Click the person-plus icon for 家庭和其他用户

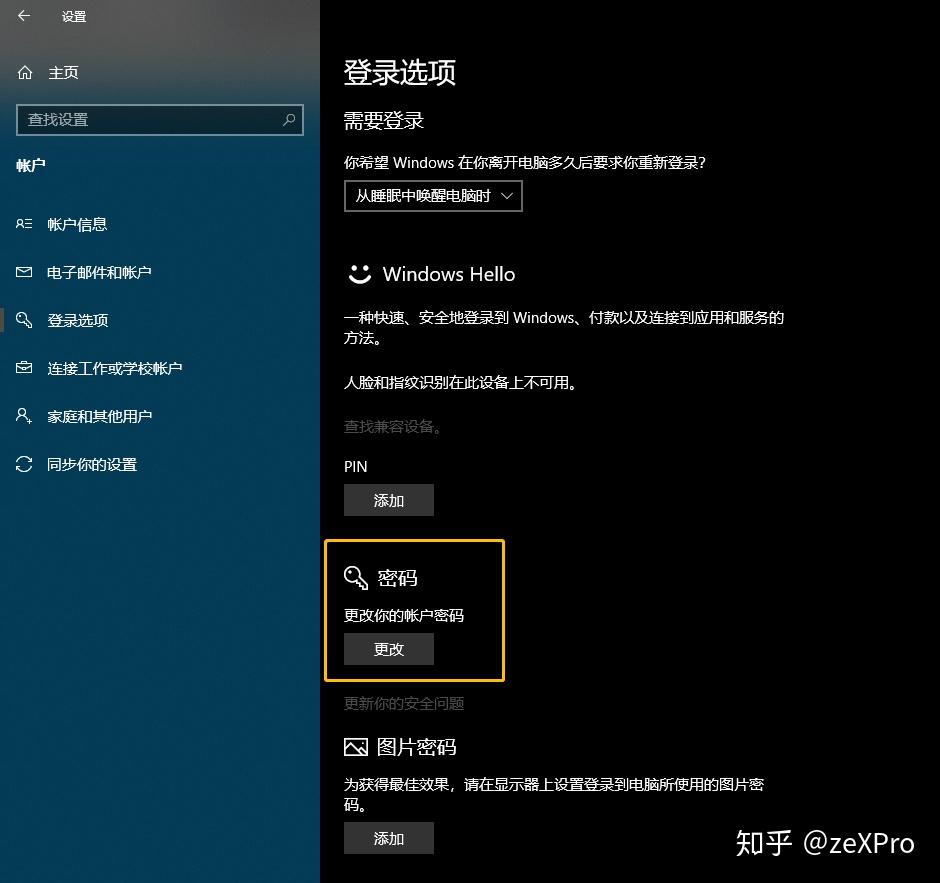point(24,416)
